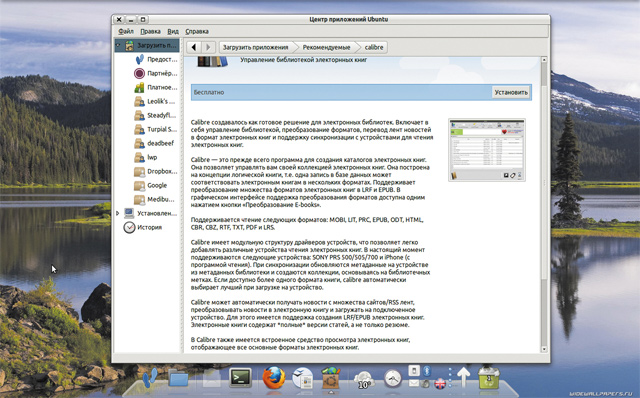This screenshot has width=640, height=398.
Task: Go to Загрузить приложения breadcrumb
Action: click(256, 47)
